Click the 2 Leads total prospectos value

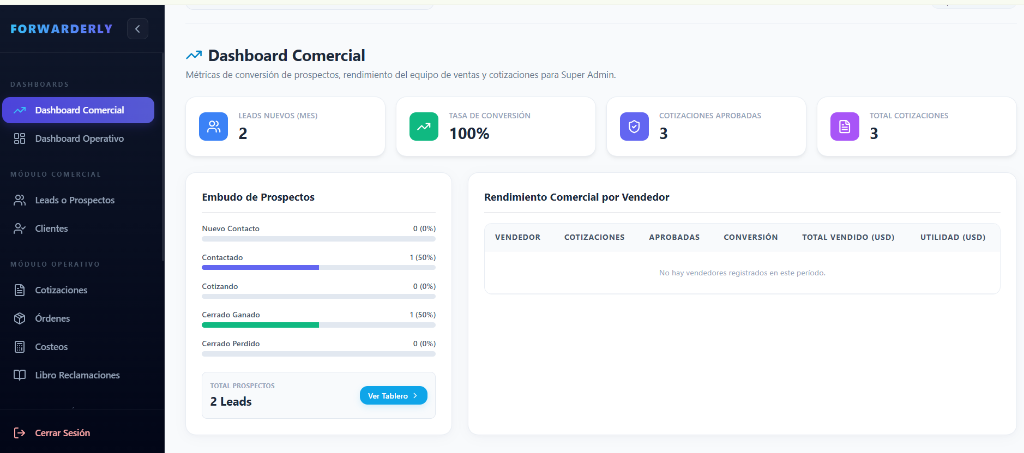tap(231, 401)
